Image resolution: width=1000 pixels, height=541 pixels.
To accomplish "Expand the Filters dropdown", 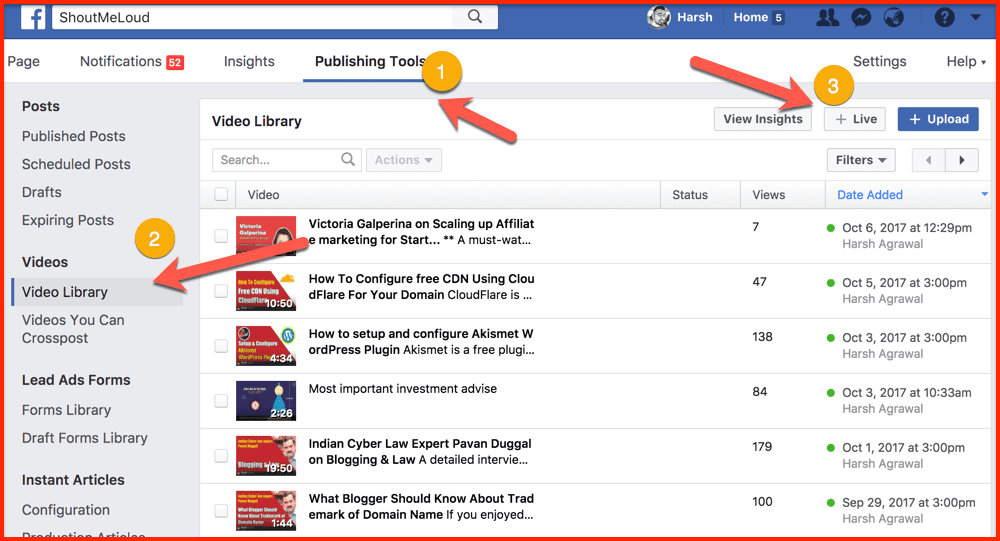I will [861, 160].
